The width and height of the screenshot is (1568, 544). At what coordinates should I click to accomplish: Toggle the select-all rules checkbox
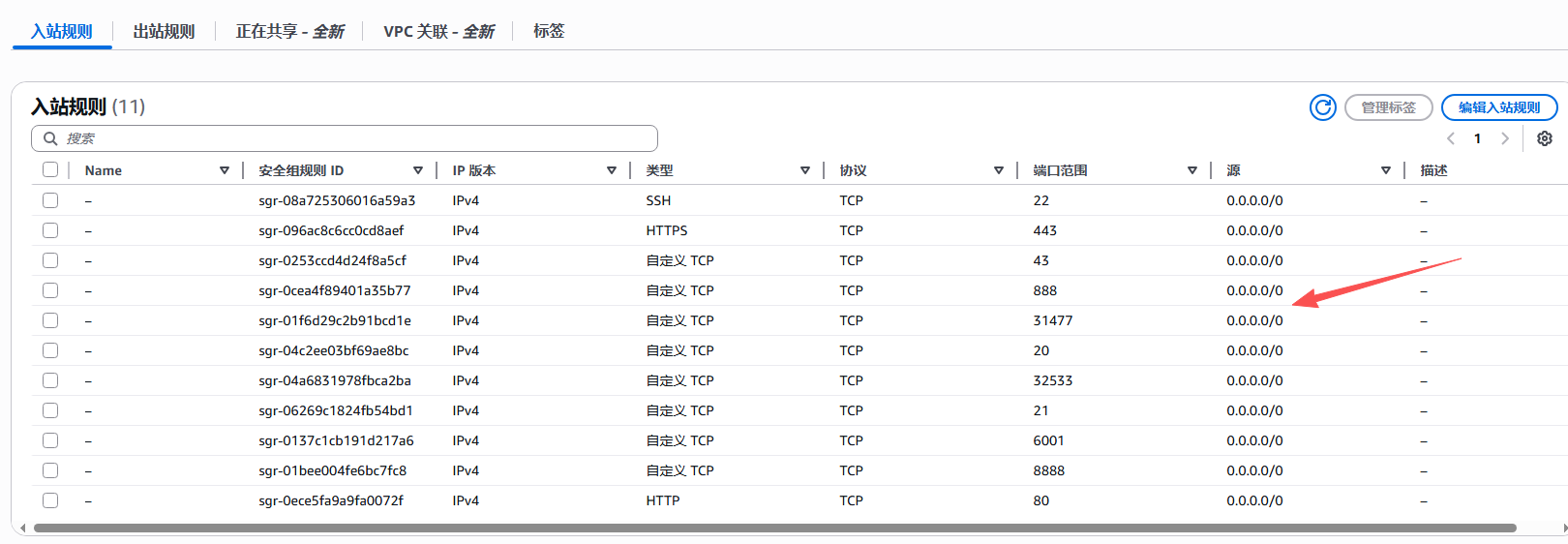tap(50, 170)
